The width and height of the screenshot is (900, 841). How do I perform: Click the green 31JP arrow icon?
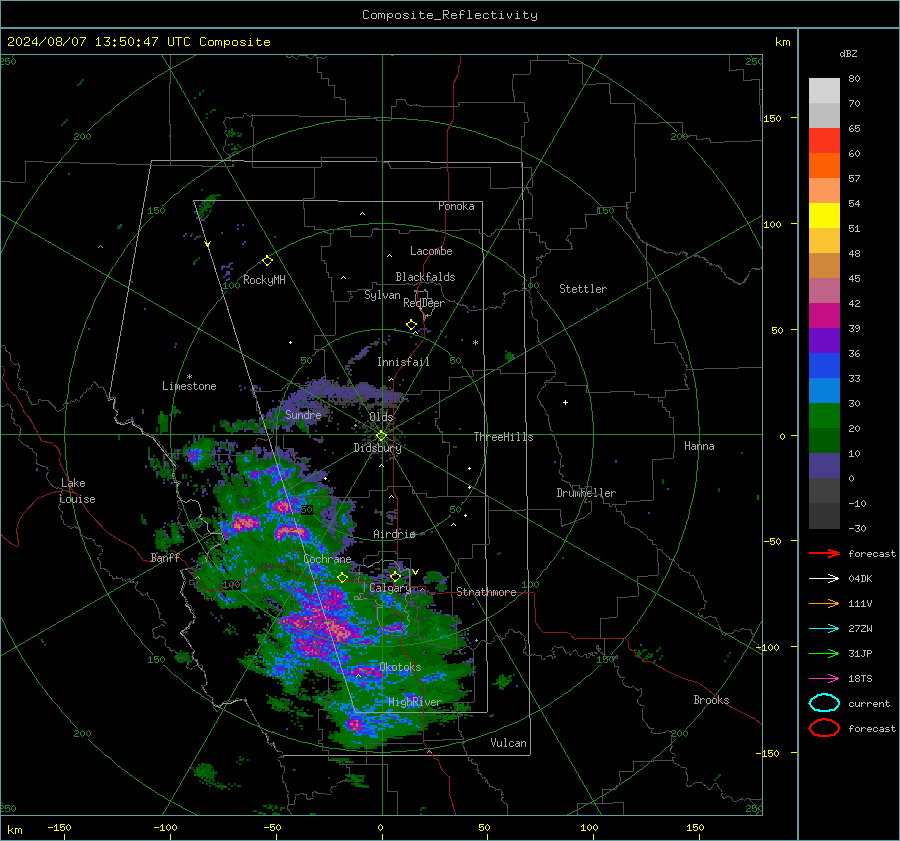tap(824, 653)
